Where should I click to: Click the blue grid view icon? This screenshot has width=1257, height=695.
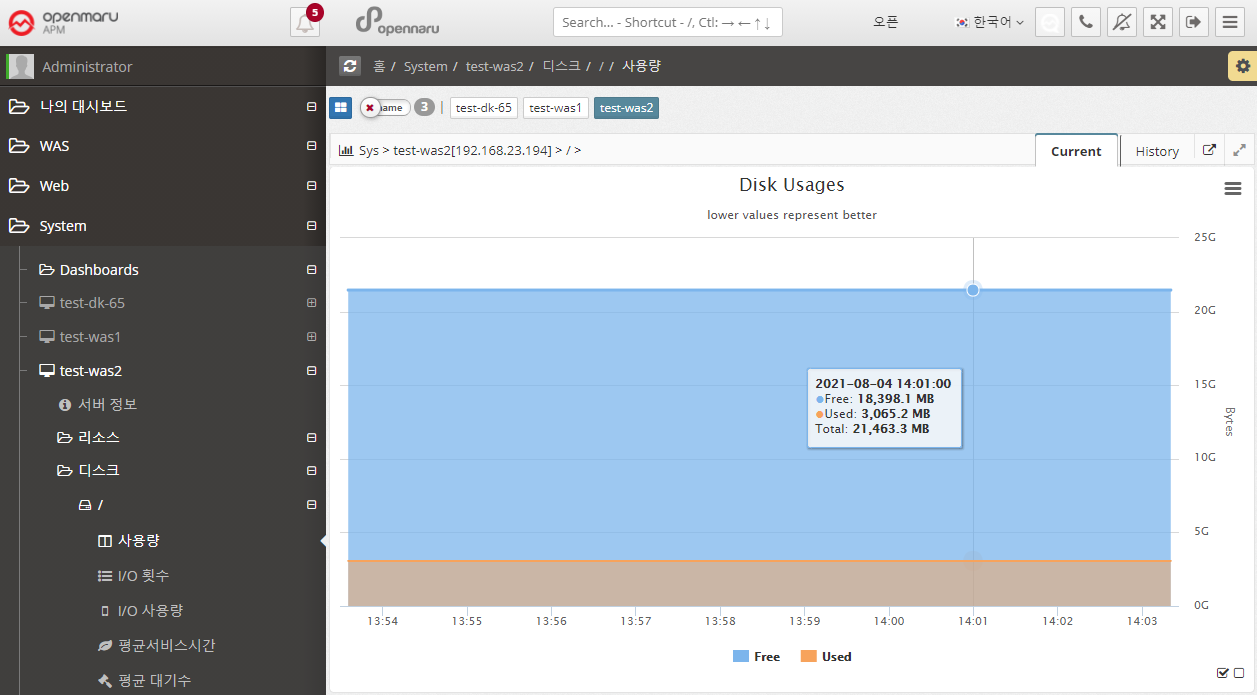[341, 108]
